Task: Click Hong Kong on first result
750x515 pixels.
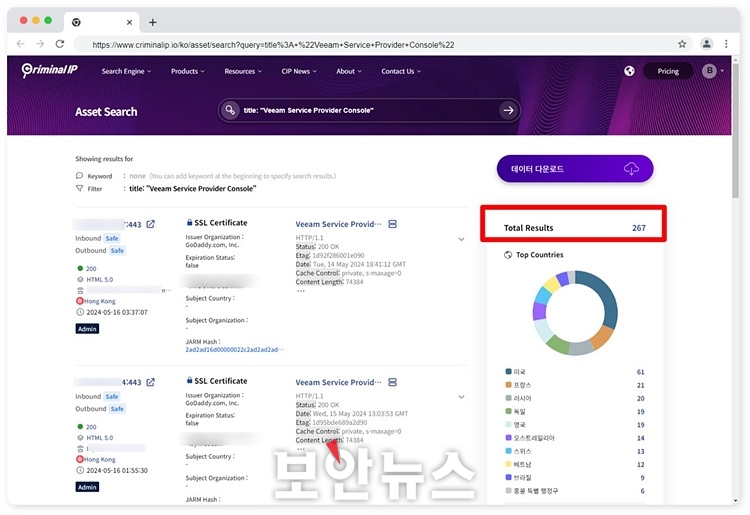Action: click(99, 301)
